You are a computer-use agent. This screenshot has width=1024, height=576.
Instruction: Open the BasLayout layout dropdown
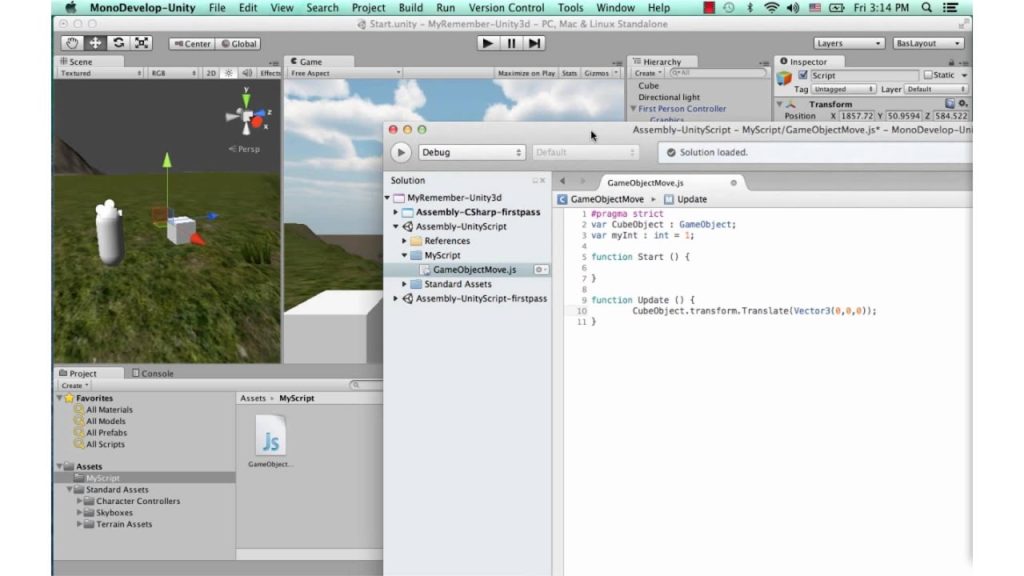click(928, 43)
